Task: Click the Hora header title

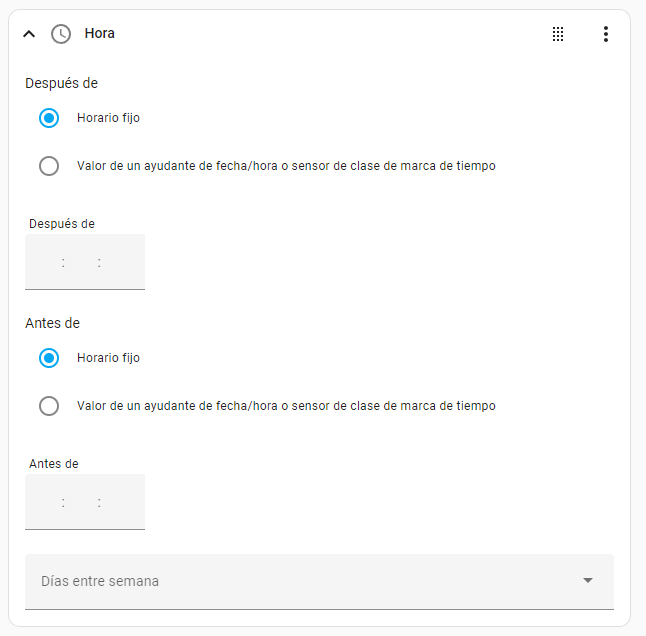Action: coord(100,34)
